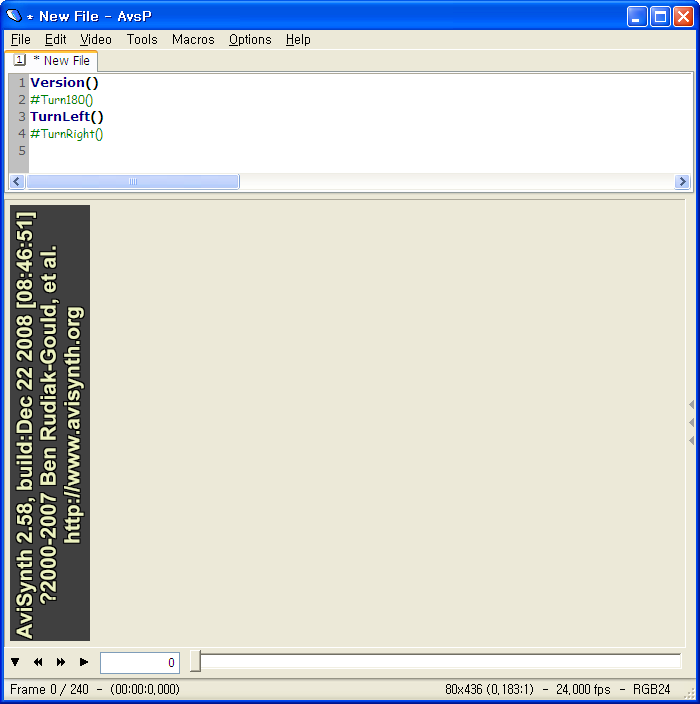Image resolution: width=700 pixels, height=704 pixels.
Task: Click the tab number 1 icon
Action: [x=20, y=60]
